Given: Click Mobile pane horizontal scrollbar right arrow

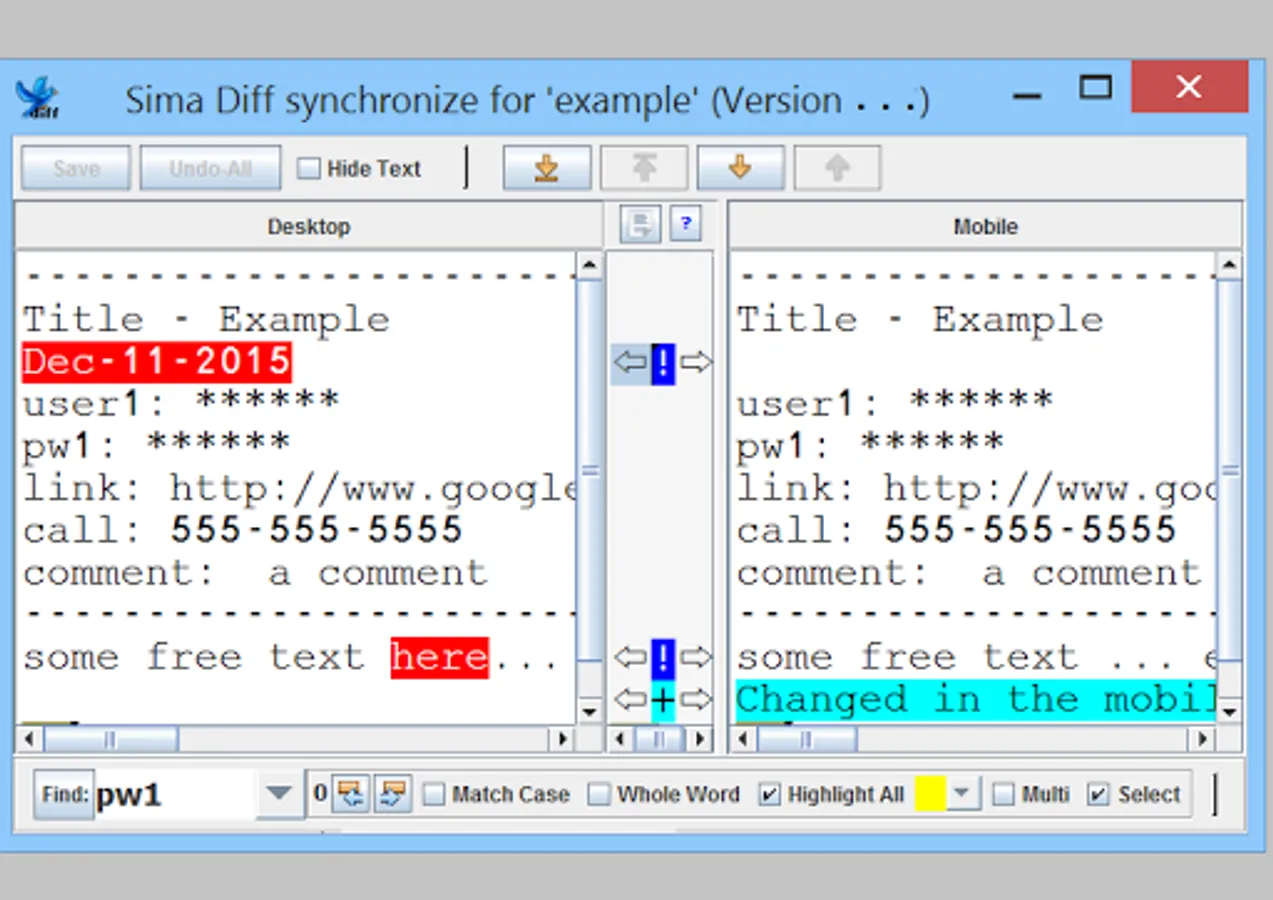Looking at the screenshot, I should [x=1203, y=739].
